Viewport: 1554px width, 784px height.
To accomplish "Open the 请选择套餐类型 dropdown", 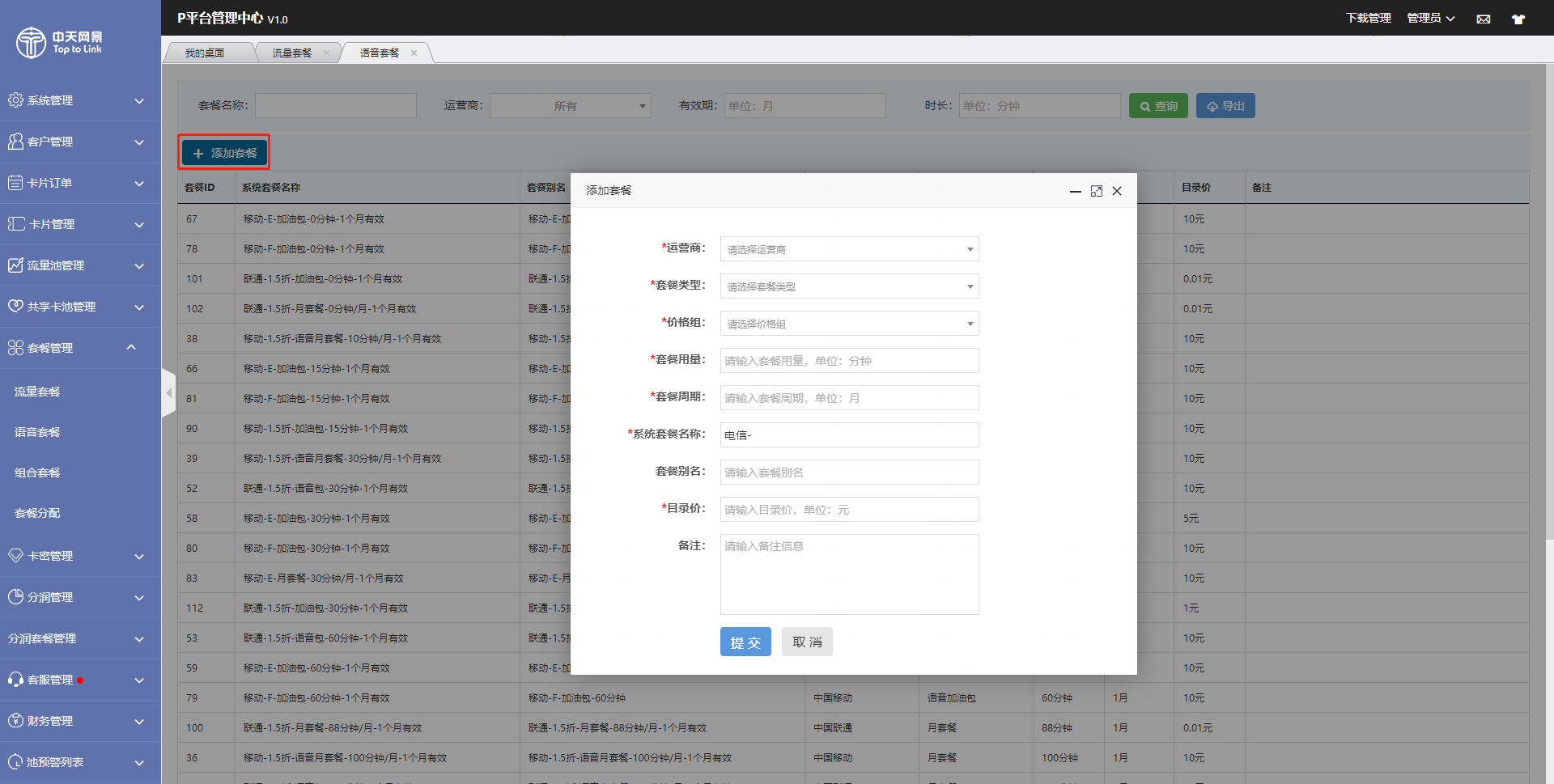I will click(849, 286).
